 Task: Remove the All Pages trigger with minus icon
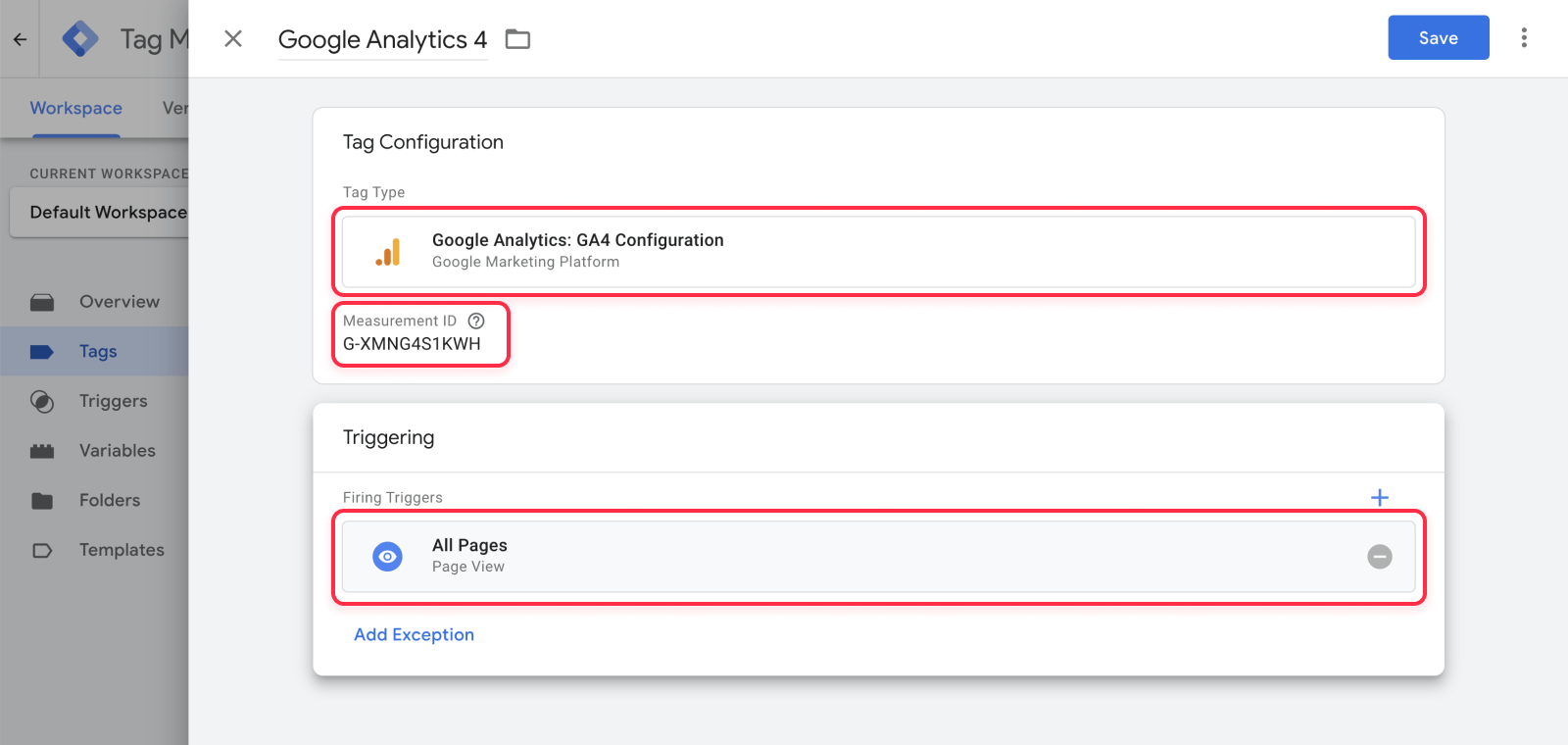click(1380, 557)
